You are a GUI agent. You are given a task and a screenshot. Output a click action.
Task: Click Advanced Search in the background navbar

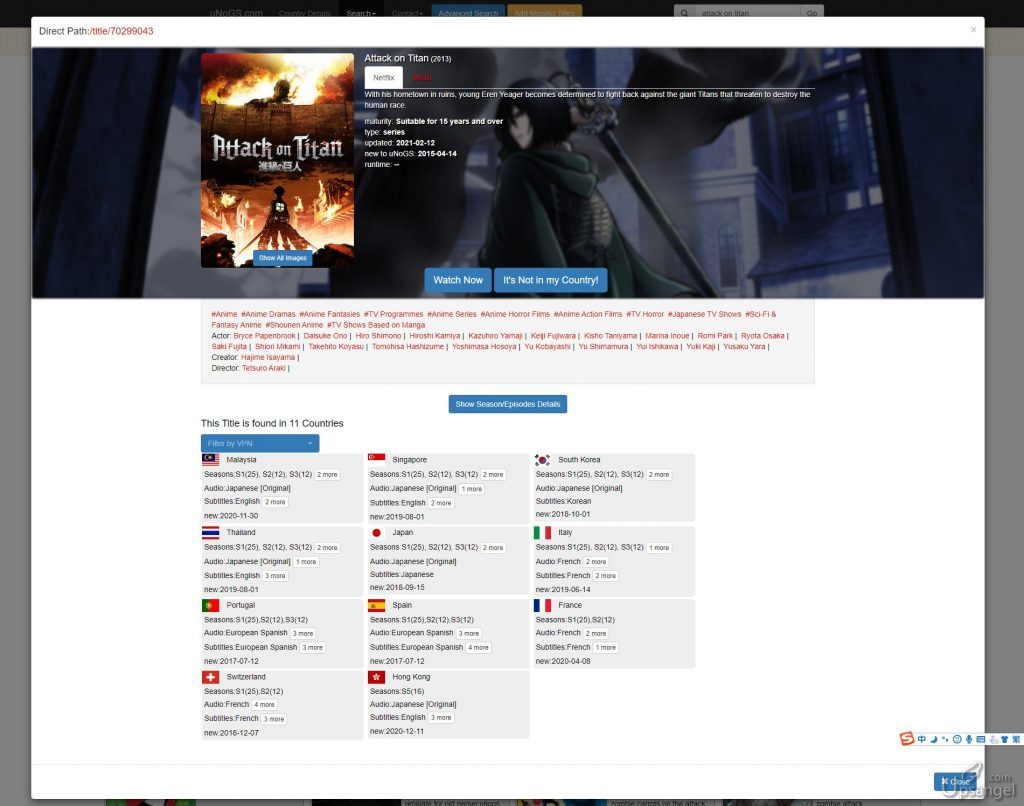[x=468, y=13]
